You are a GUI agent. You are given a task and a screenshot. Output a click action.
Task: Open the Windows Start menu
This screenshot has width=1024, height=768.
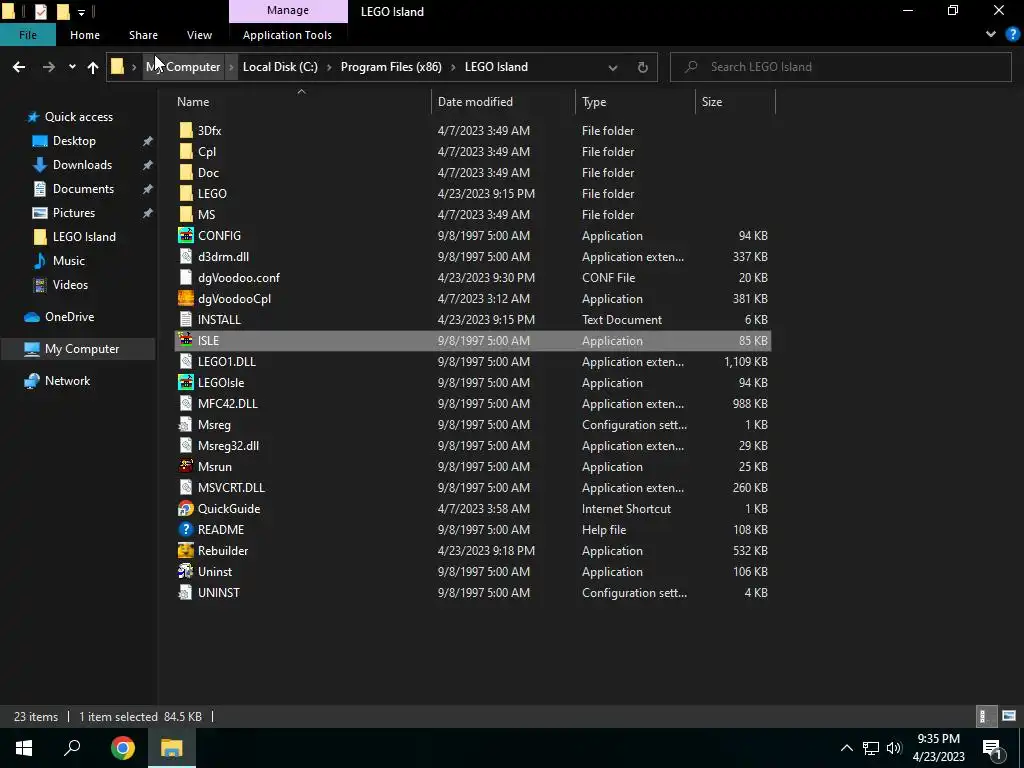pos(24,748)
